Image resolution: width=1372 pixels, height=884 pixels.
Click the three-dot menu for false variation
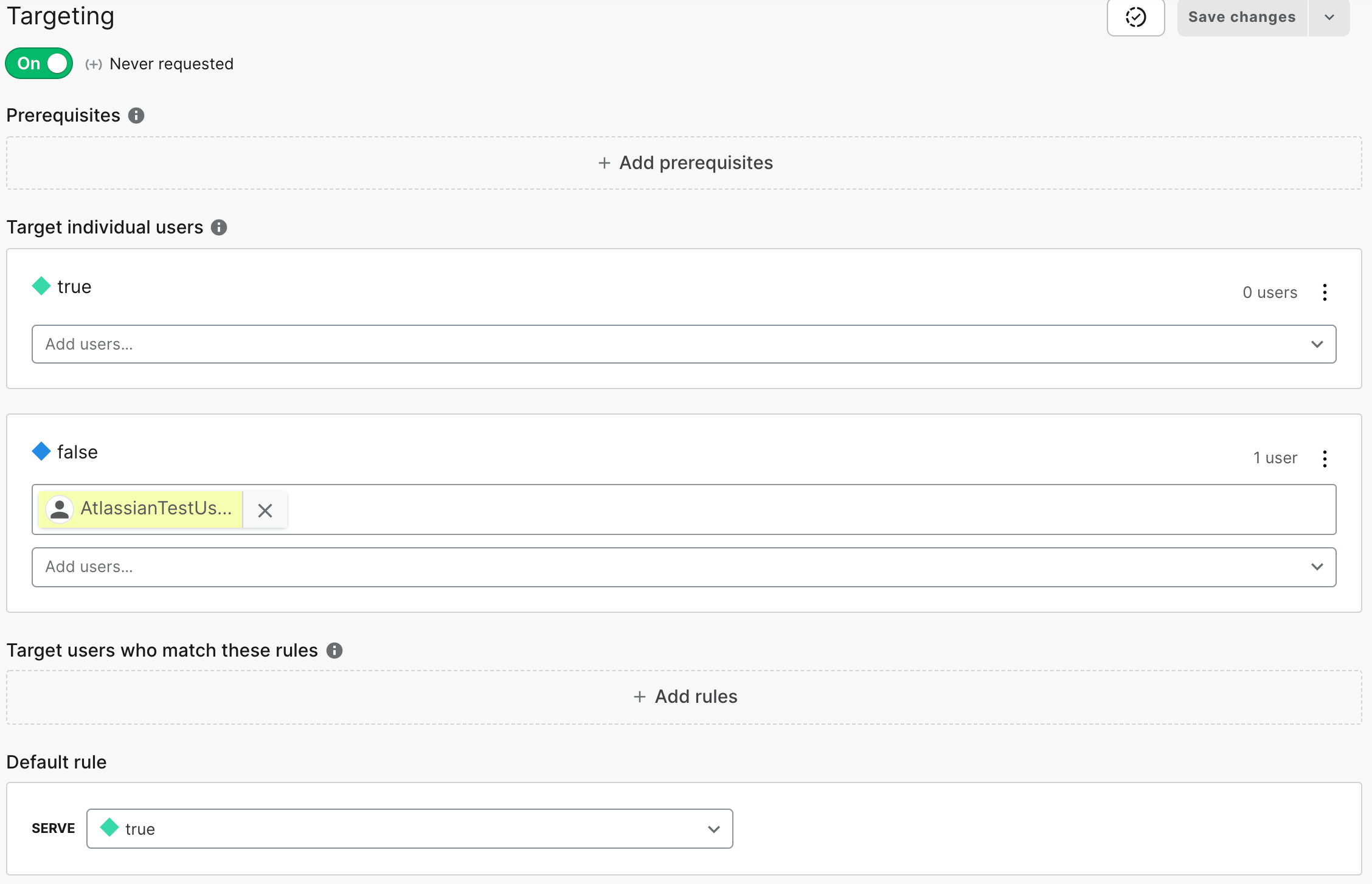1324,458
